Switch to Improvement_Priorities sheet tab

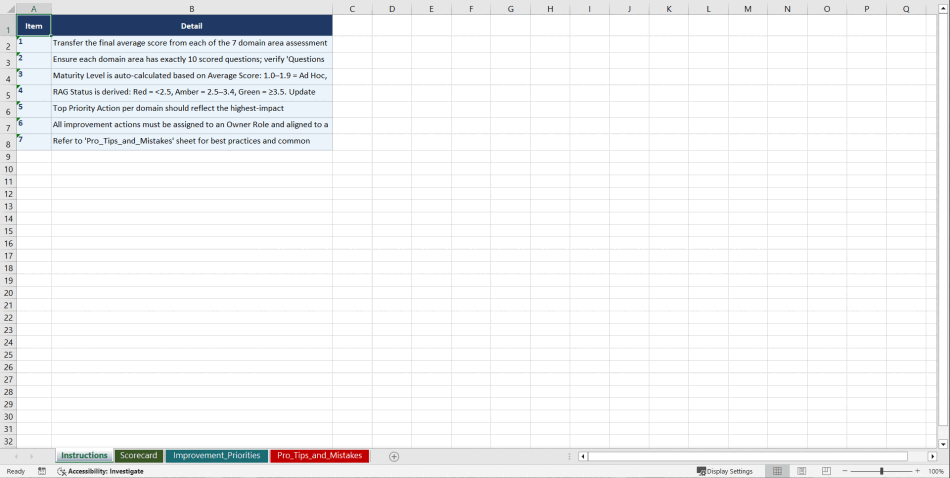tap(216, 456)
